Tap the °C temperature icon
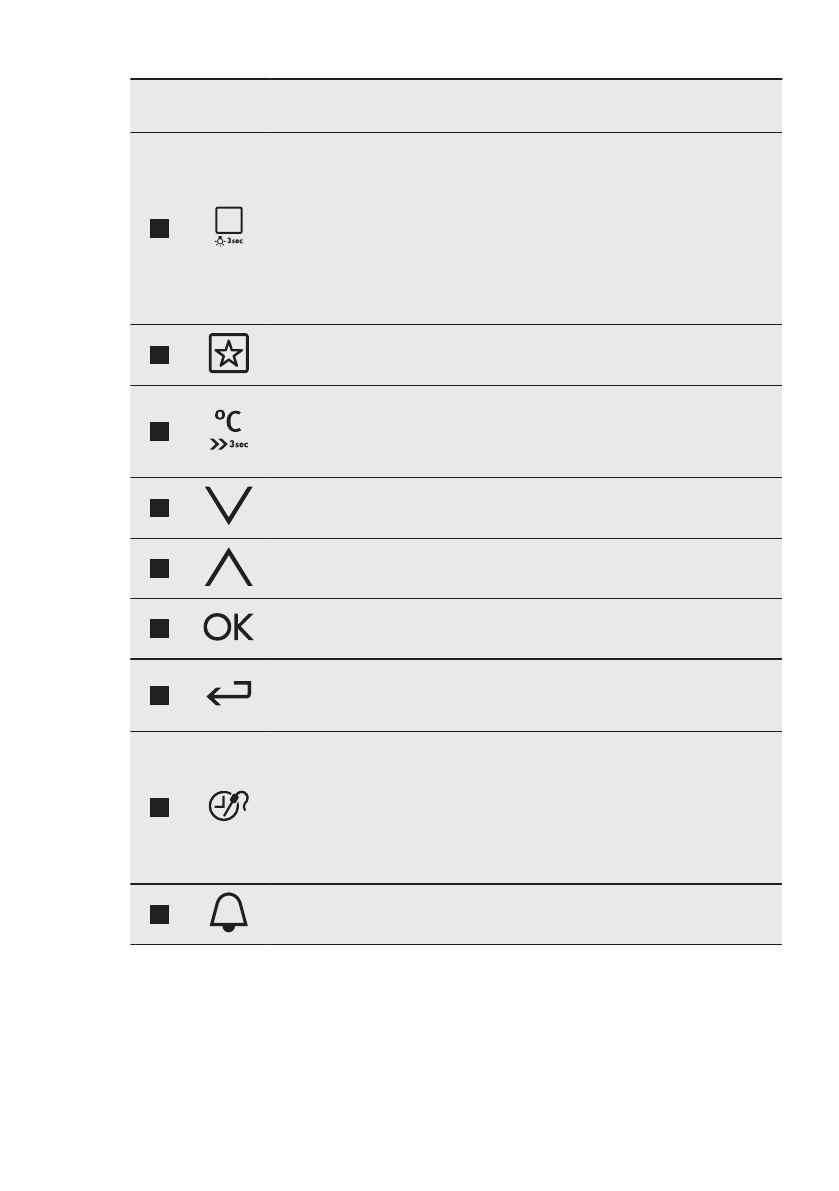This screenshot has height=1191, width=839. pos(229,422)
